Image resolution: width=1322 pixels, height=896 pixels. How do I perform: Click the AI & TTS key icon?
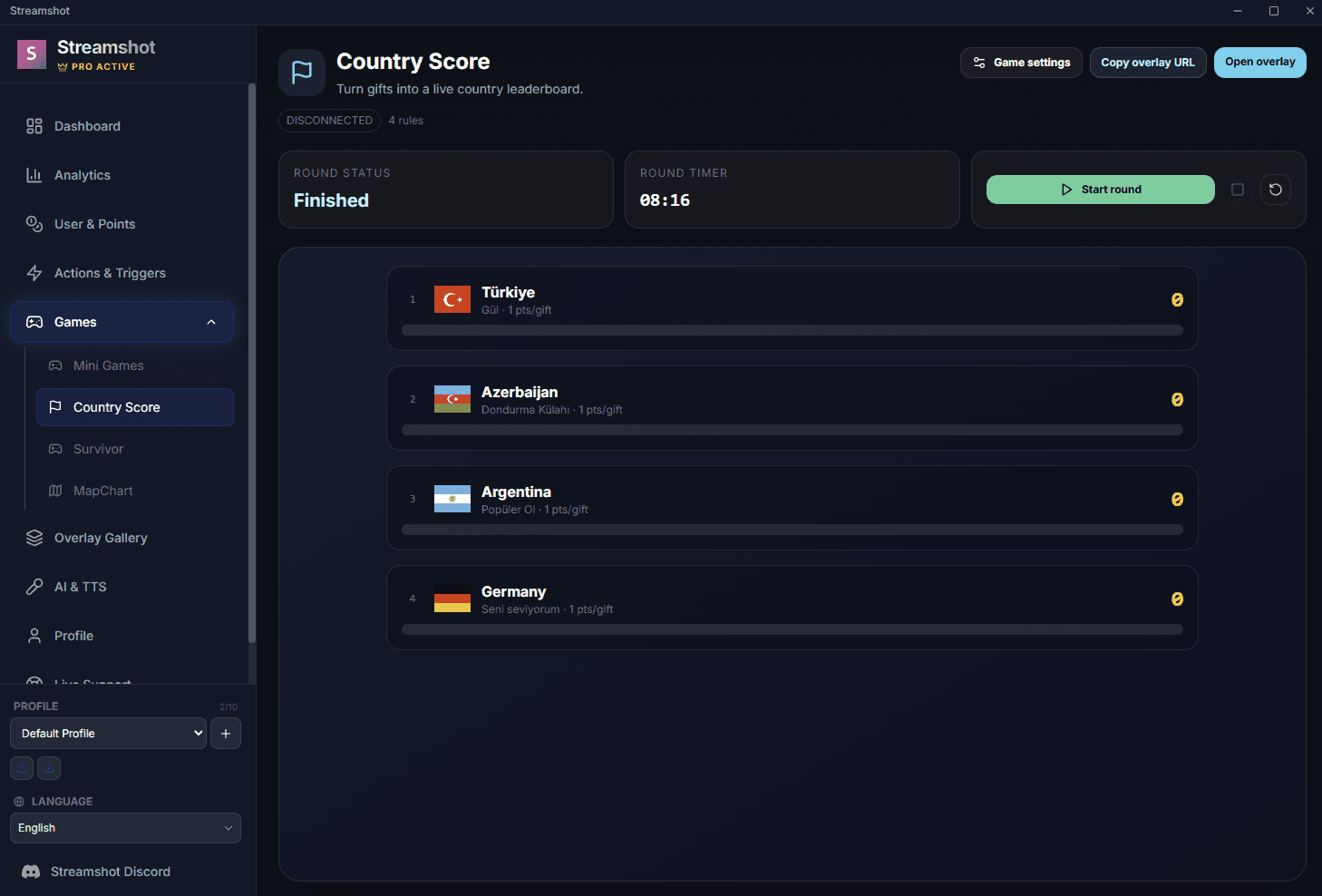[34, 587]
